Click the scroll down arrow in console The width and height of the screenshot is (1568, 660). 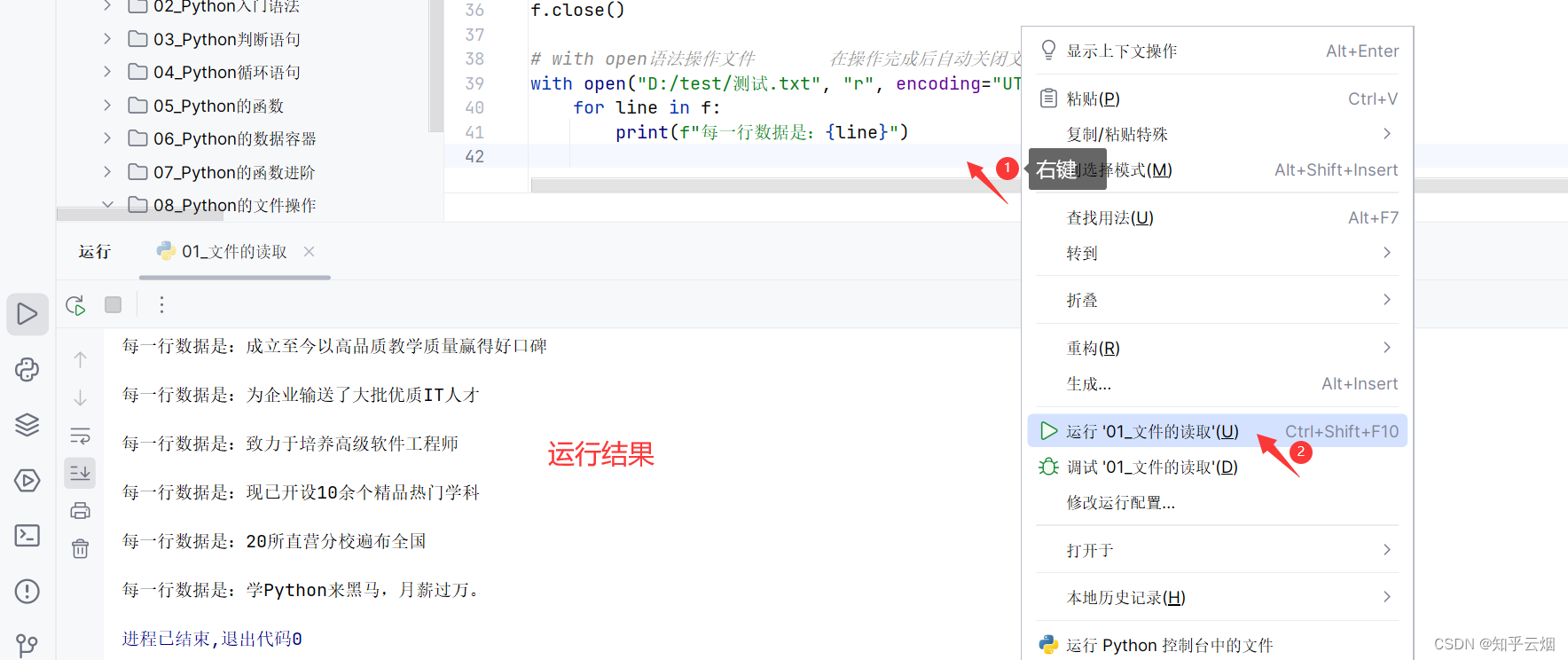point(81,397)
